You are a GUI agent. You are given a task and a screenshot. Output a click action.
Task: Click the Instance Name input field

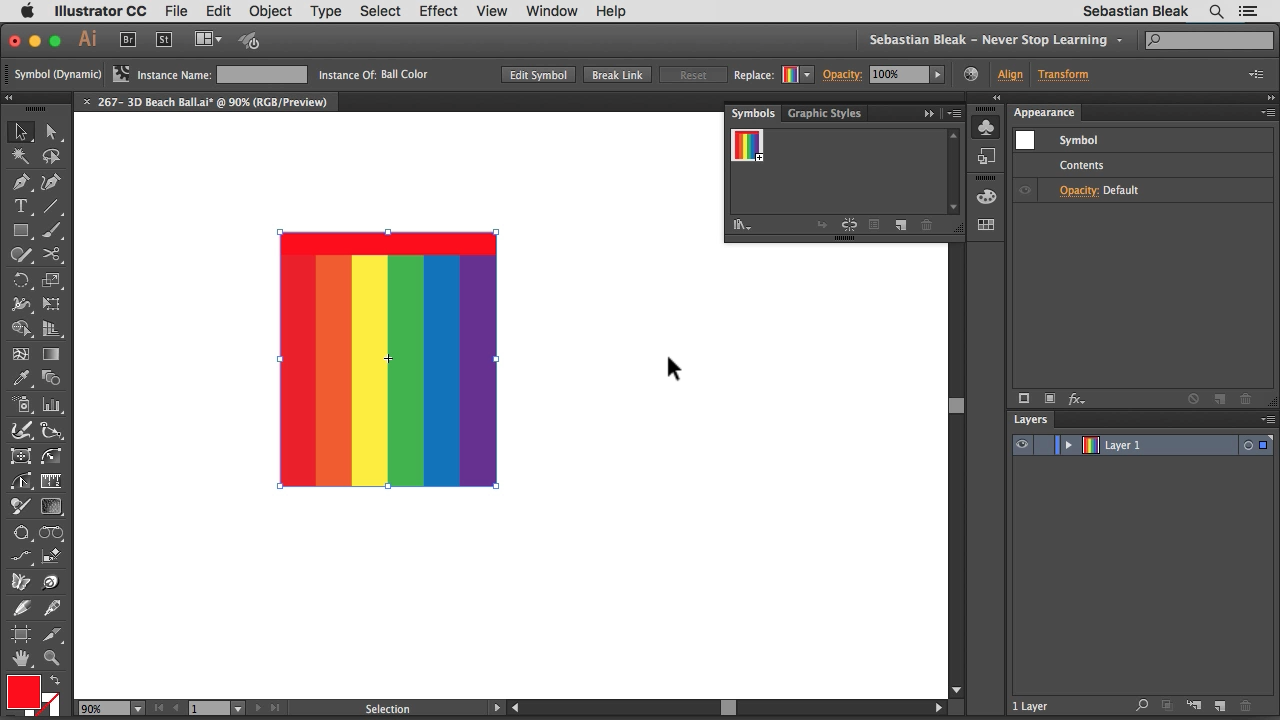[262, 75]
